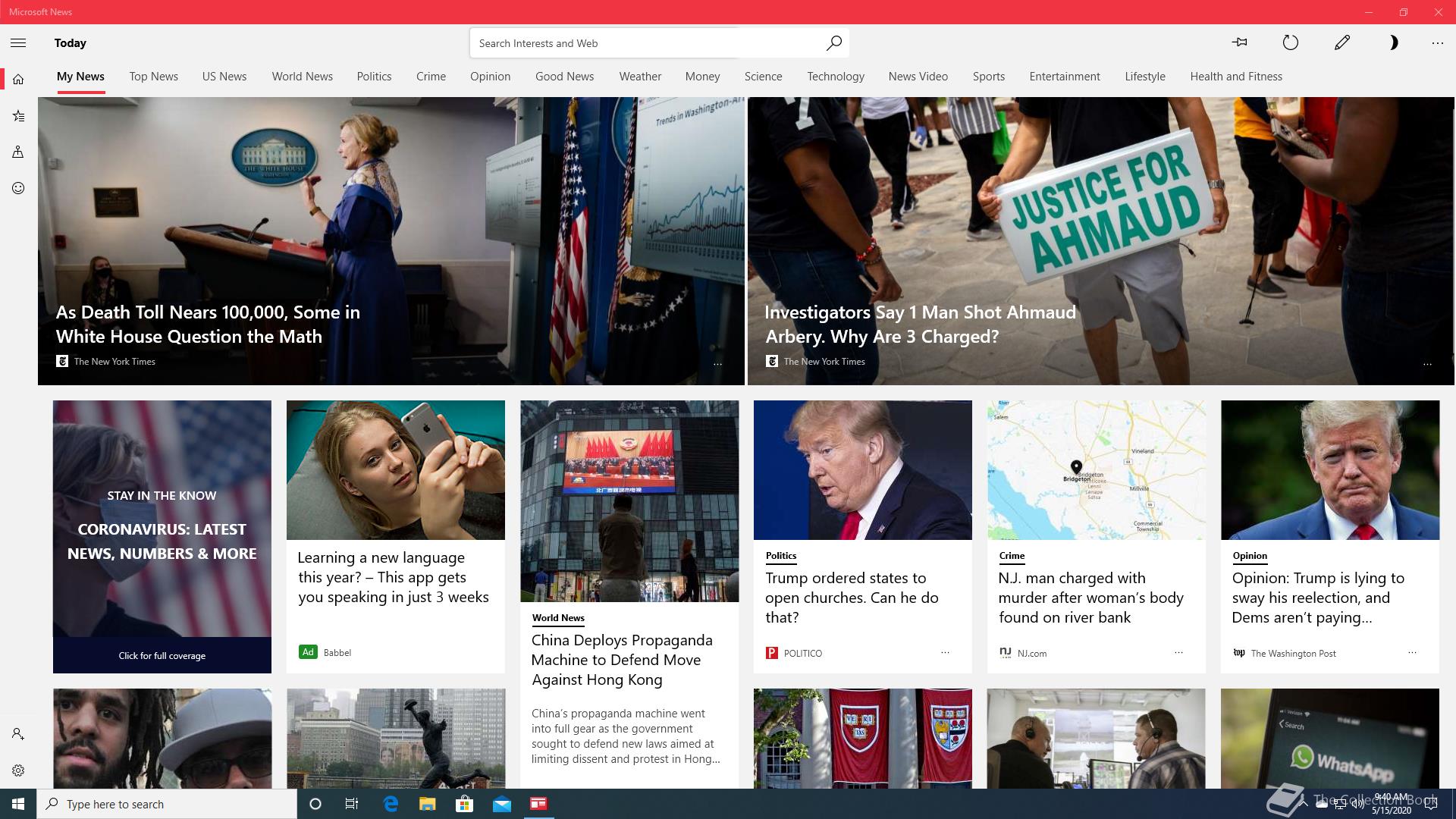Open the Investigators Say 1 Man Shot headline

point(920,325)
